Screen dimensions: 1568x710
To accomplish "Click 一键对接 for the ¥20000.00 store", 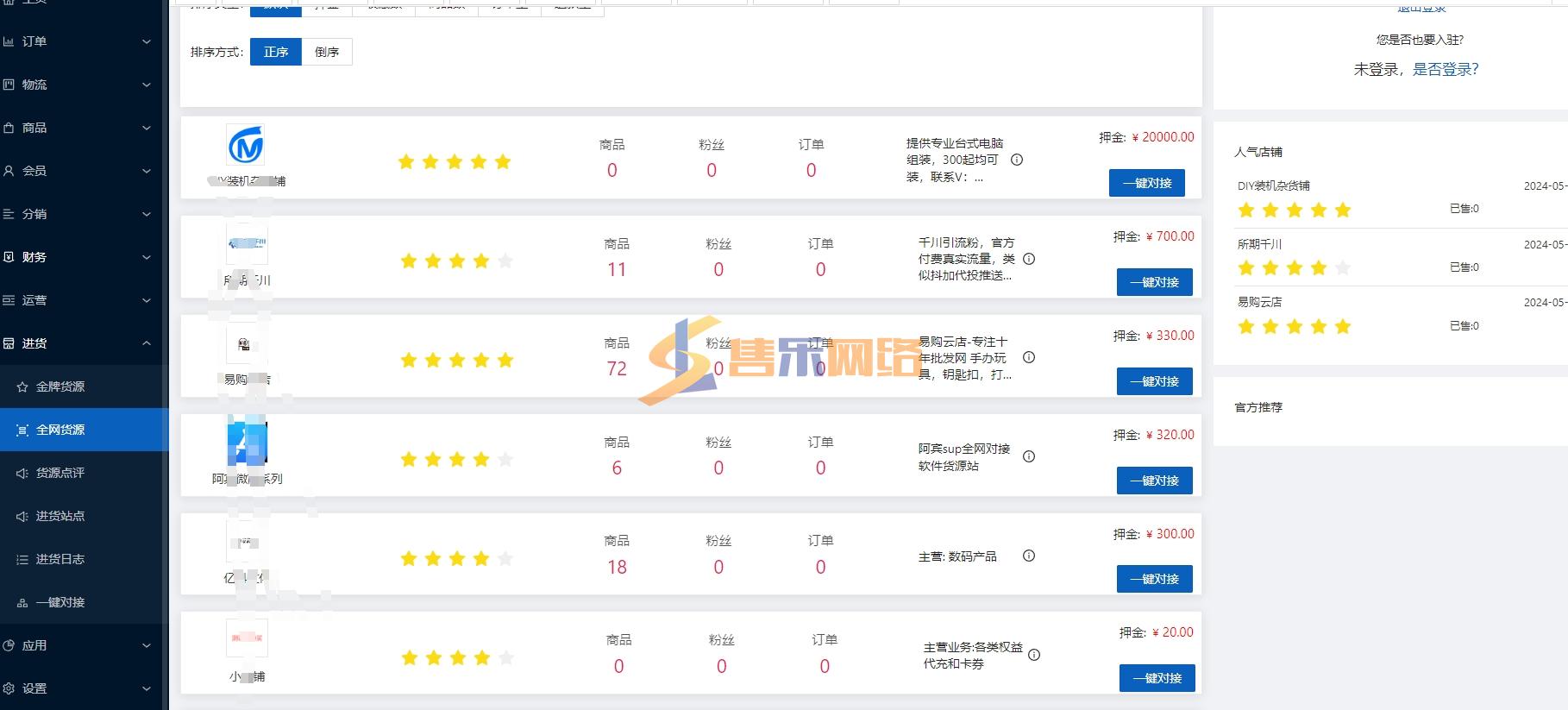I will pos(1146,183).
